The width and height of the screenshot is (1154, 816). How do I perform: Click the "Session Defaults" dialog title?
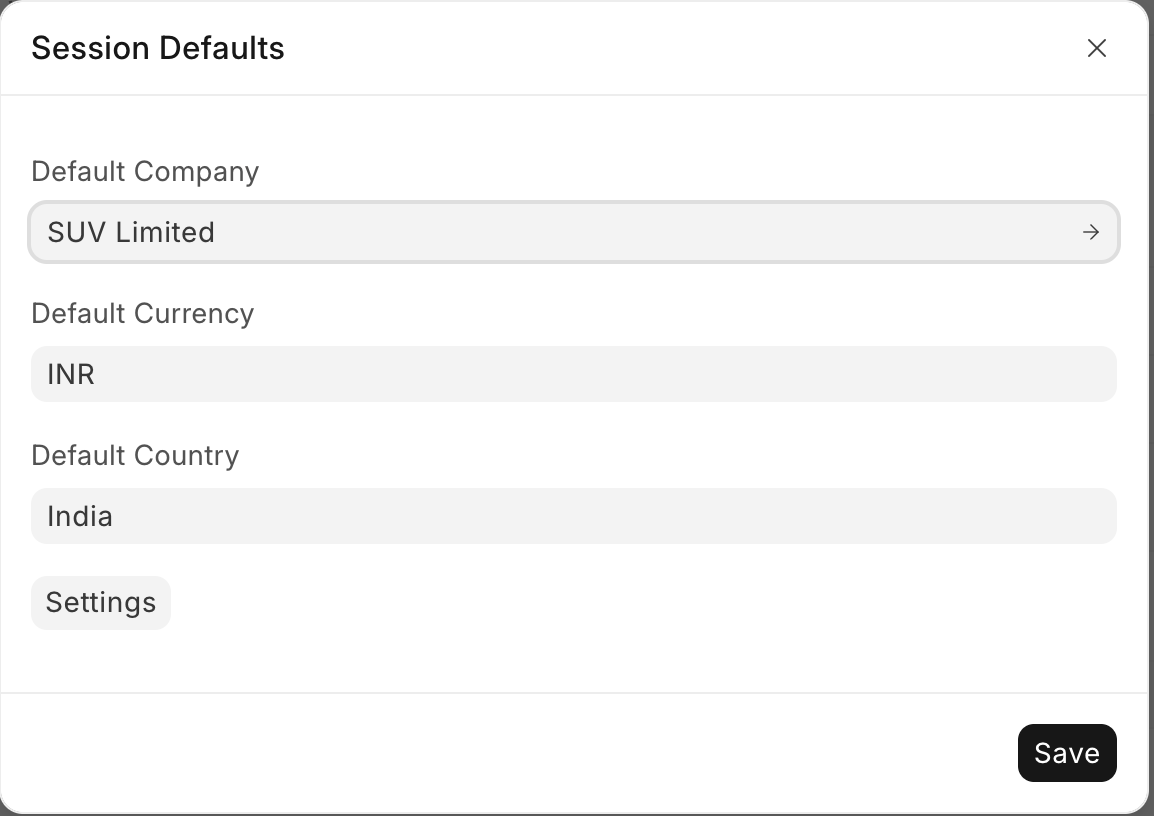point(158,48)
